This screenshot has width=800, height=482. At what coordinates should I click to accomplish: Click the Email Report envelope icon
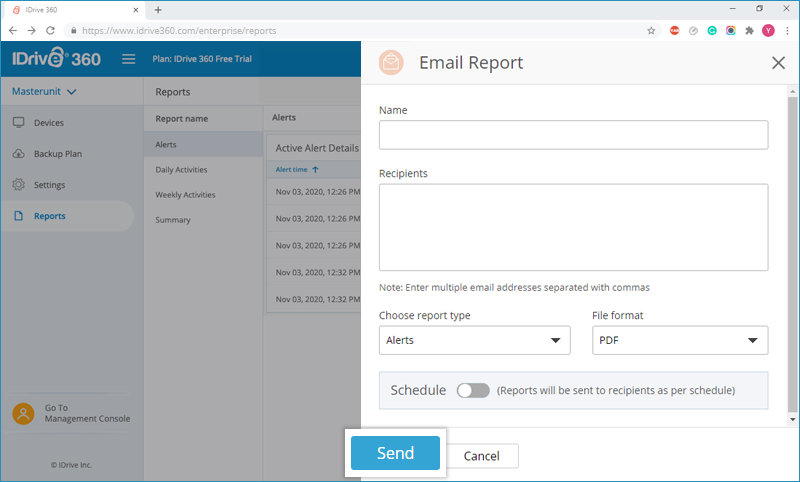pyautogui.click(x=391, y=62)
